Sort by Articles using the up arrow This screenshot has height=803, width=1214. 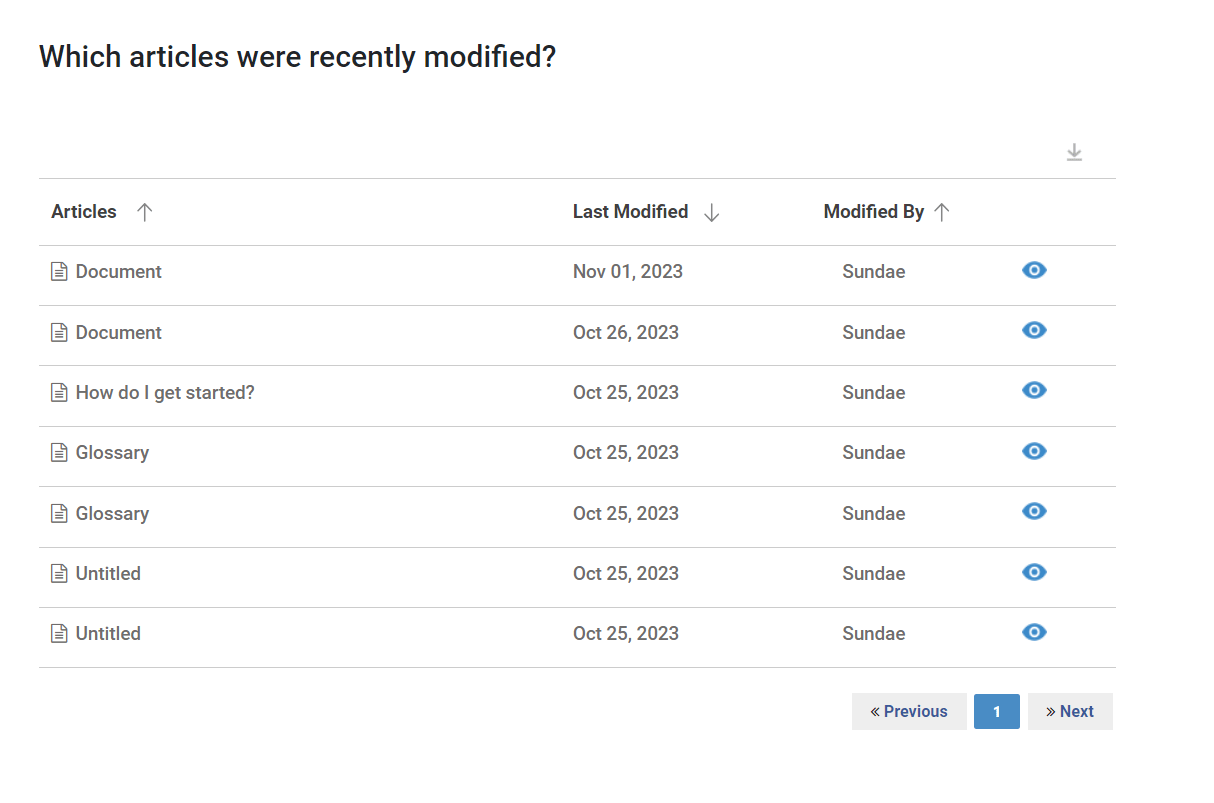(x=145, y=212)
